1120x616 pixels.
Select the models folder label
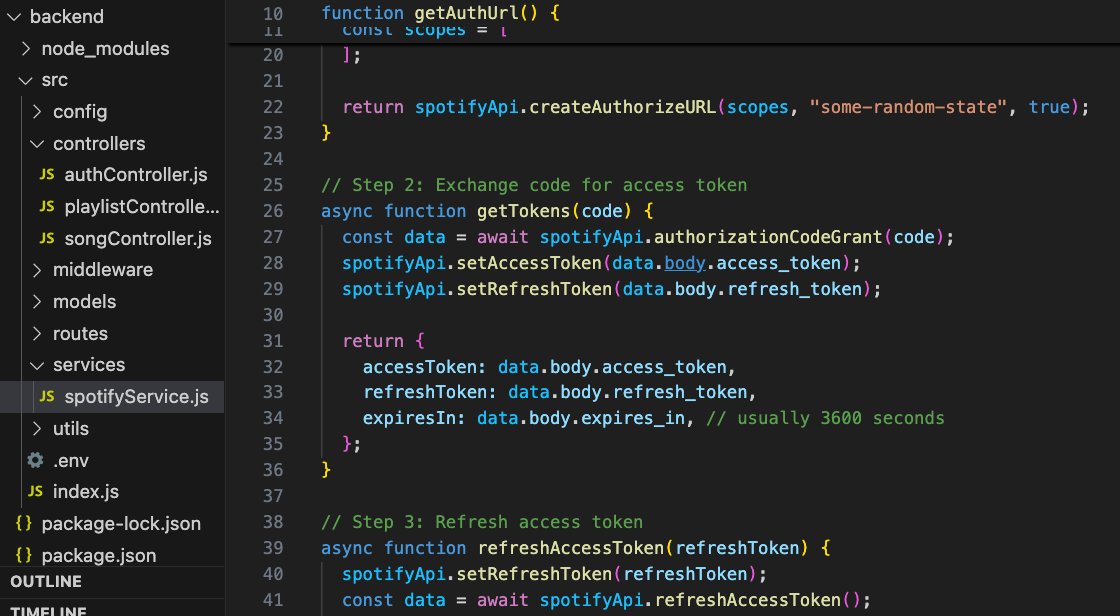[84, 302]
